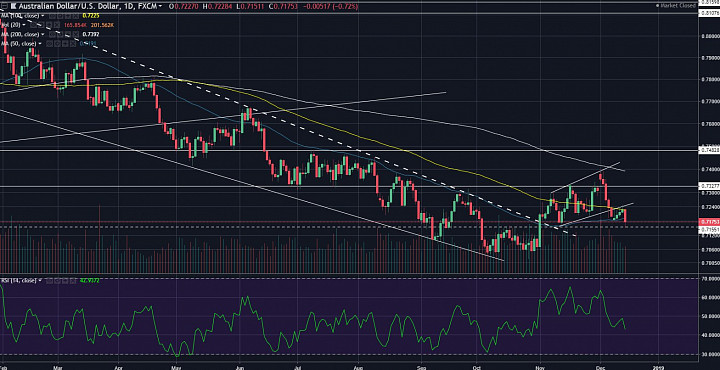The height and width of the screenshot is (370, 720).
Task: Click the MA (200, close) legend label
Action: click(20, 34)
